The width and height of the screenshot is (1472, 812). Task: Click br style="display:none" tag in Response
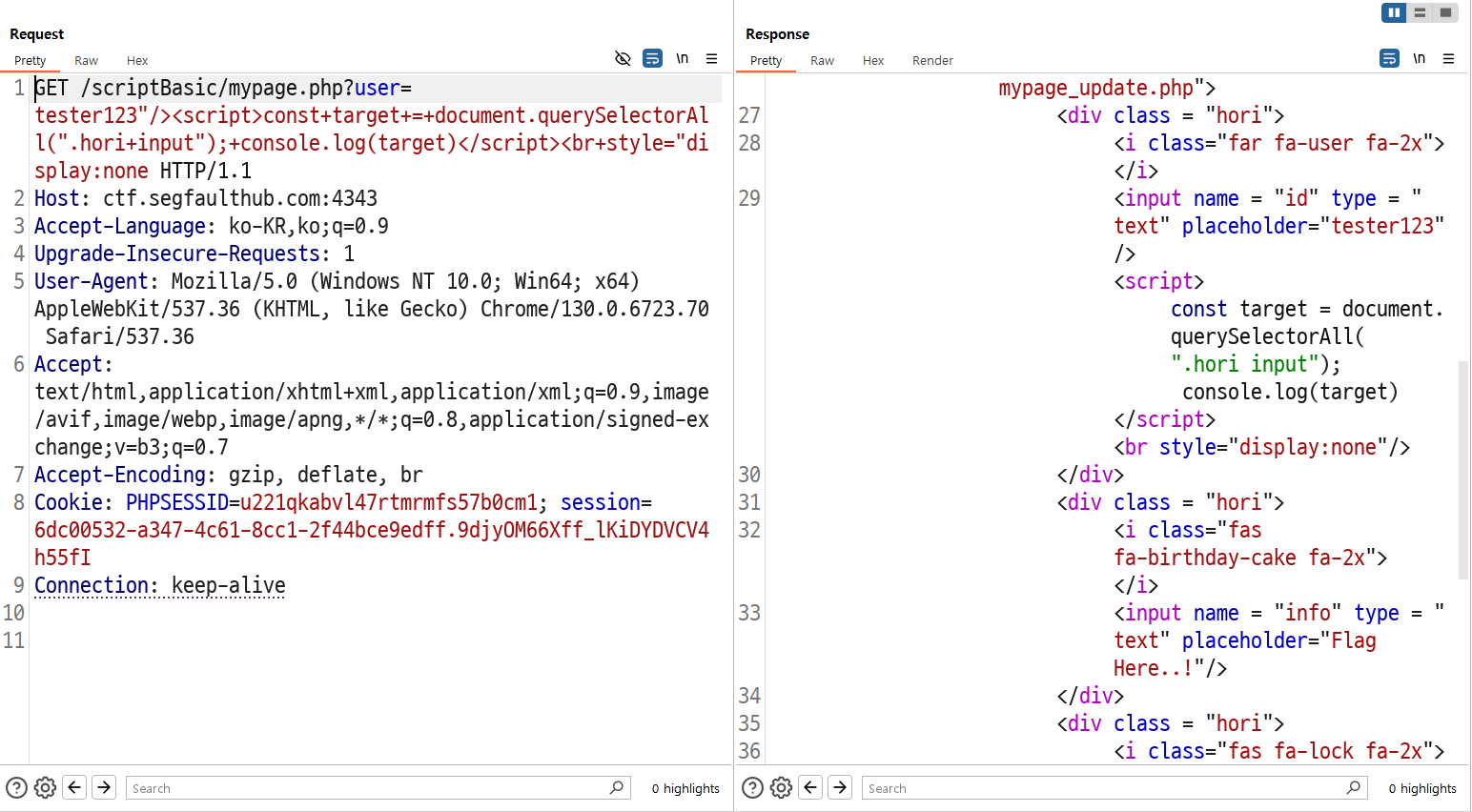(1261, 447)
